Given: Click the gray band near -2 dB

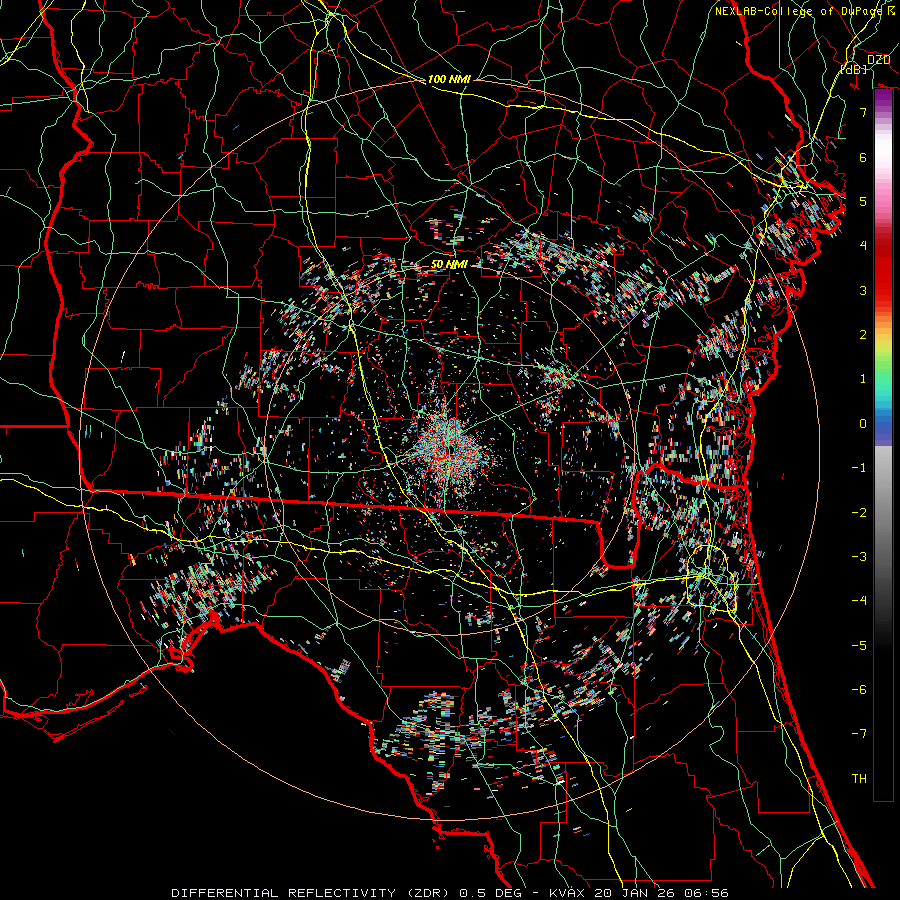Looking at the screenshot, I should [x=883, y=512].
